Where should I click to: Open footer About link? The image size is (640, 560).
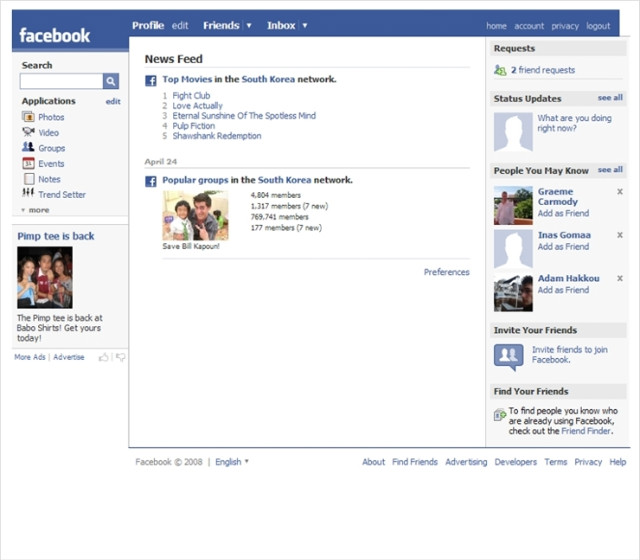pos(373,462)
